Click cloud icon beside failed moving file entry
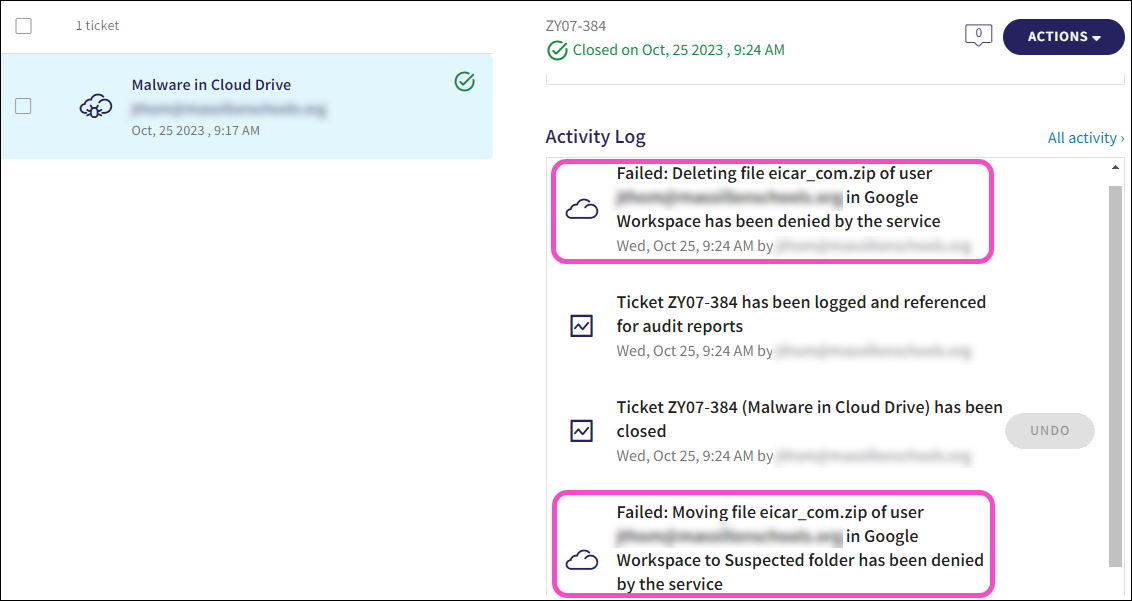Screen dimensions: 1132x601 tap(582, 560)
